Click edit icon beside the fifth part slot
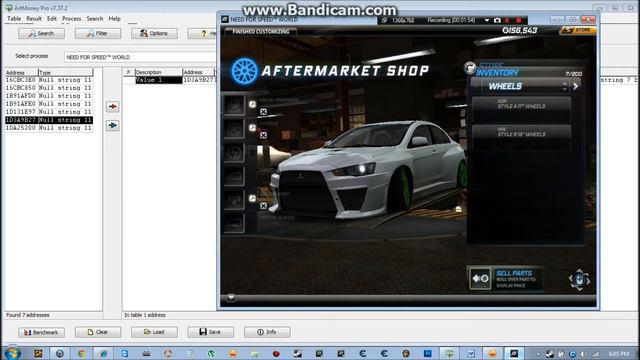Image resolution: width=640 pixels, height=360 pixels. 253,198
